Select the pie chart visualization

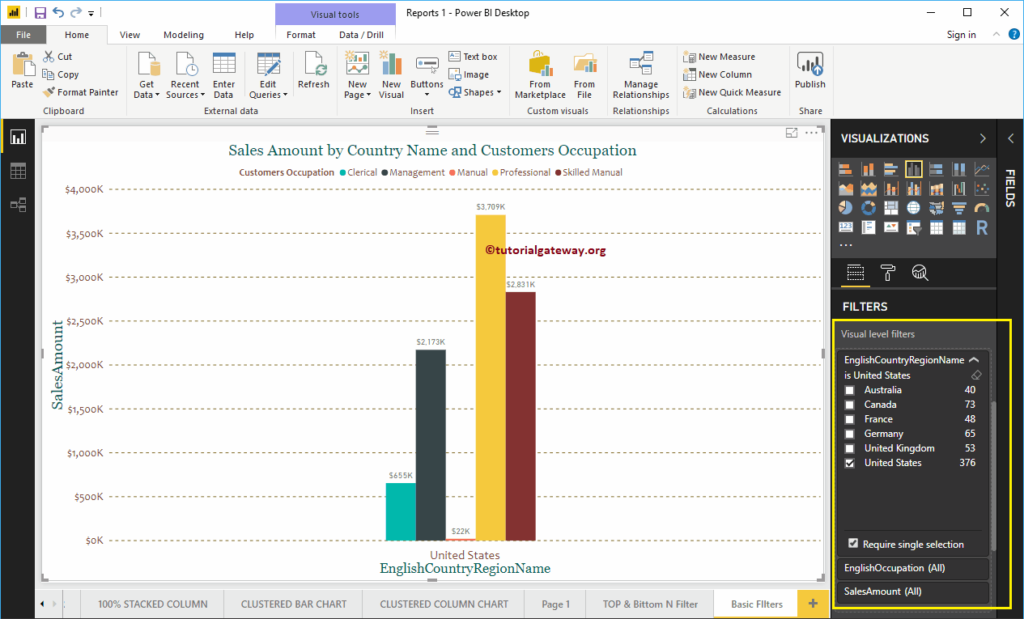(846, 208)
